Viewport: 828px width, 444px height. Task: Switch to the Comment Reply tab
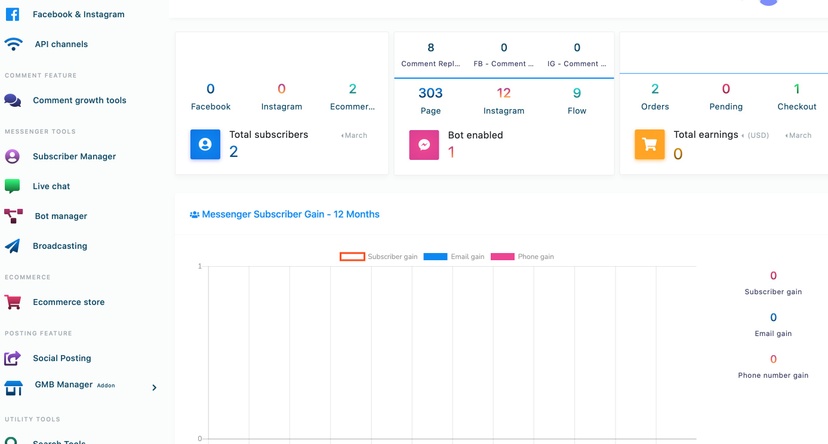tap(430, 55)
